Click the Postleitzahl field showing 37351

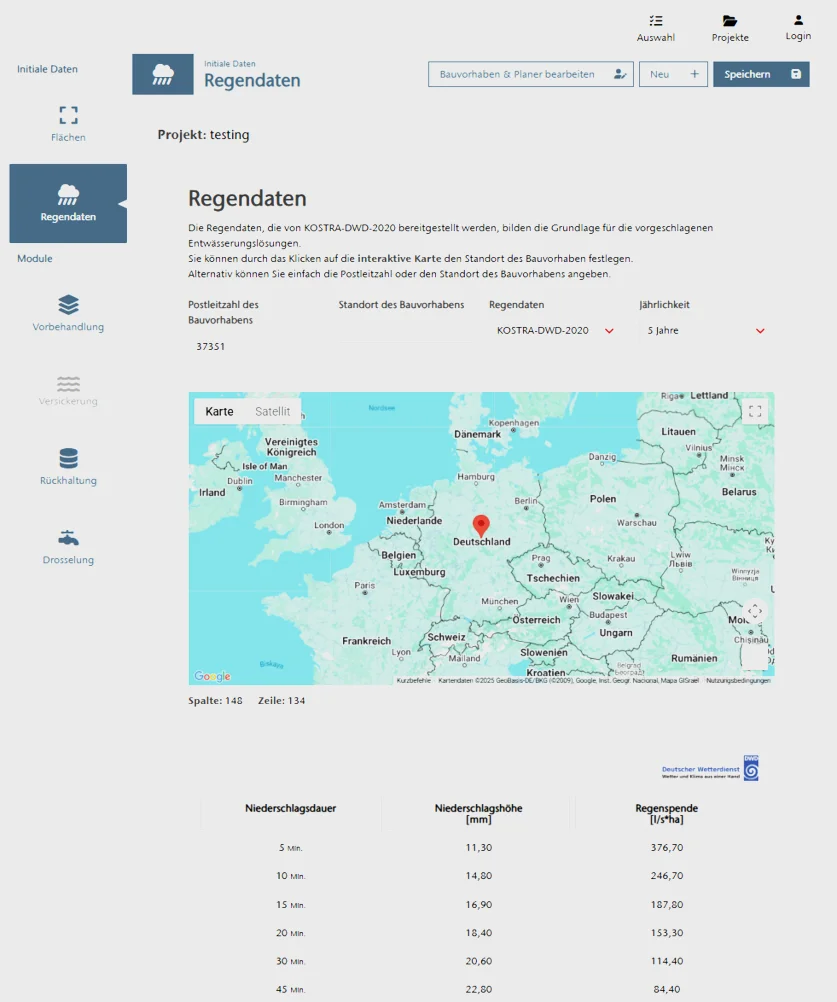(257, 346)
